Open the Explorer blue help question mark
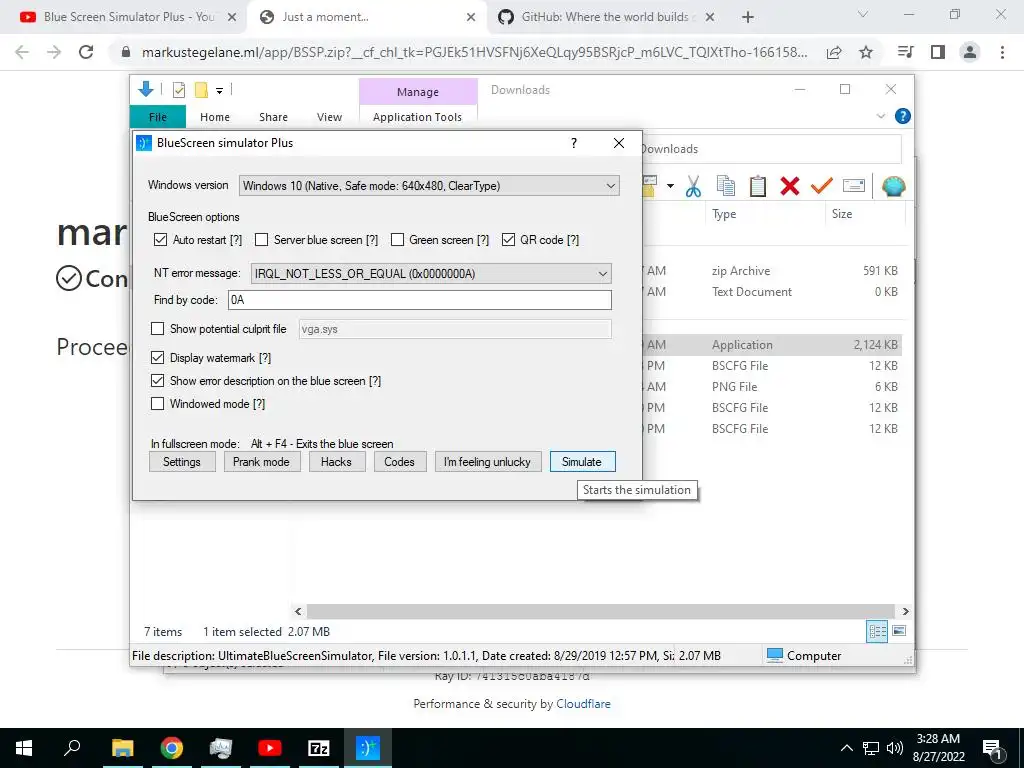 pyautogui.click(x=903, y=116)
